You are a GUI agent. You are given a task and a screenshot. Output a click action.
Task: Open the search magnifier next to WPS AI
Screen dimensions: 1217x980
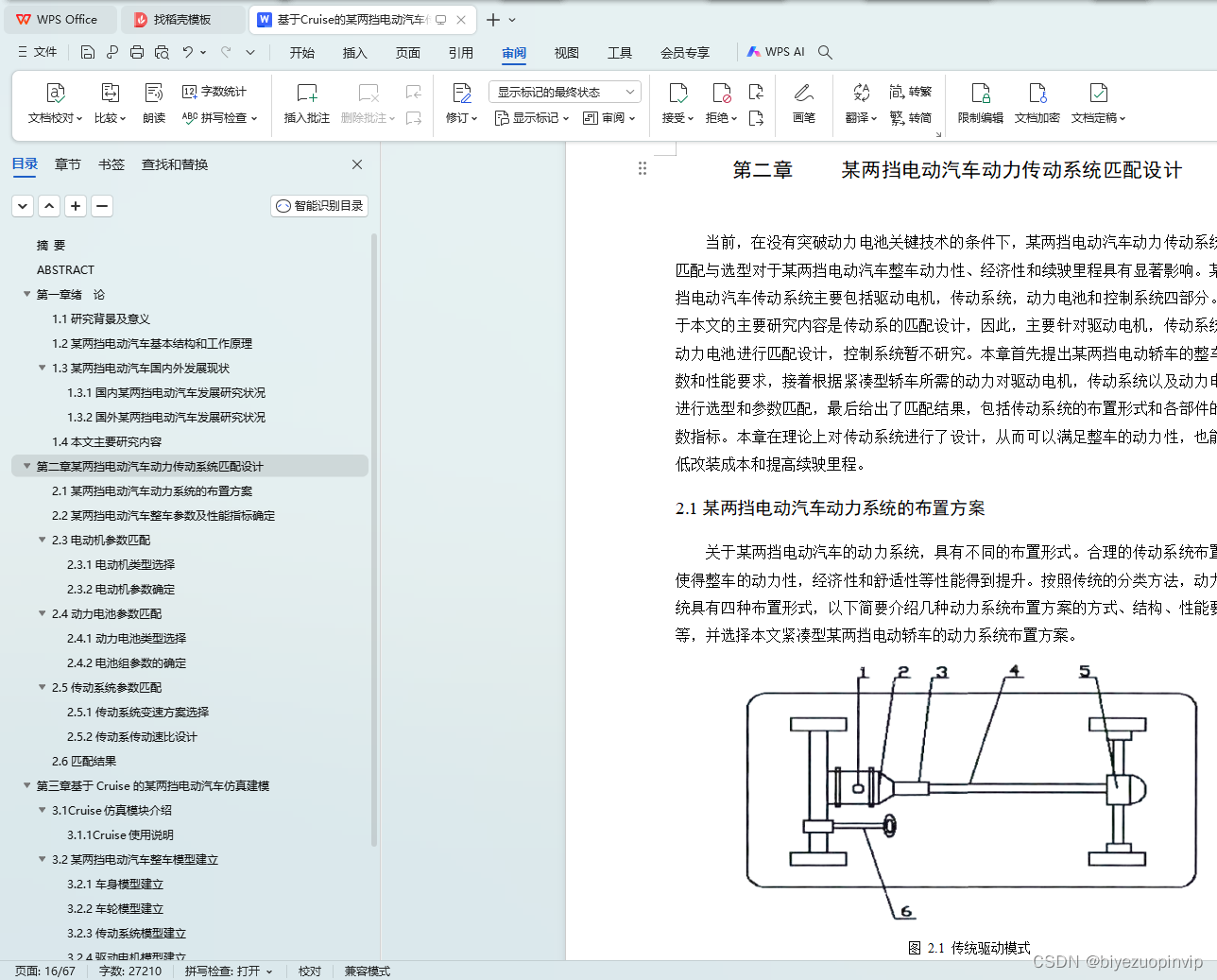[x=825, y=53]
